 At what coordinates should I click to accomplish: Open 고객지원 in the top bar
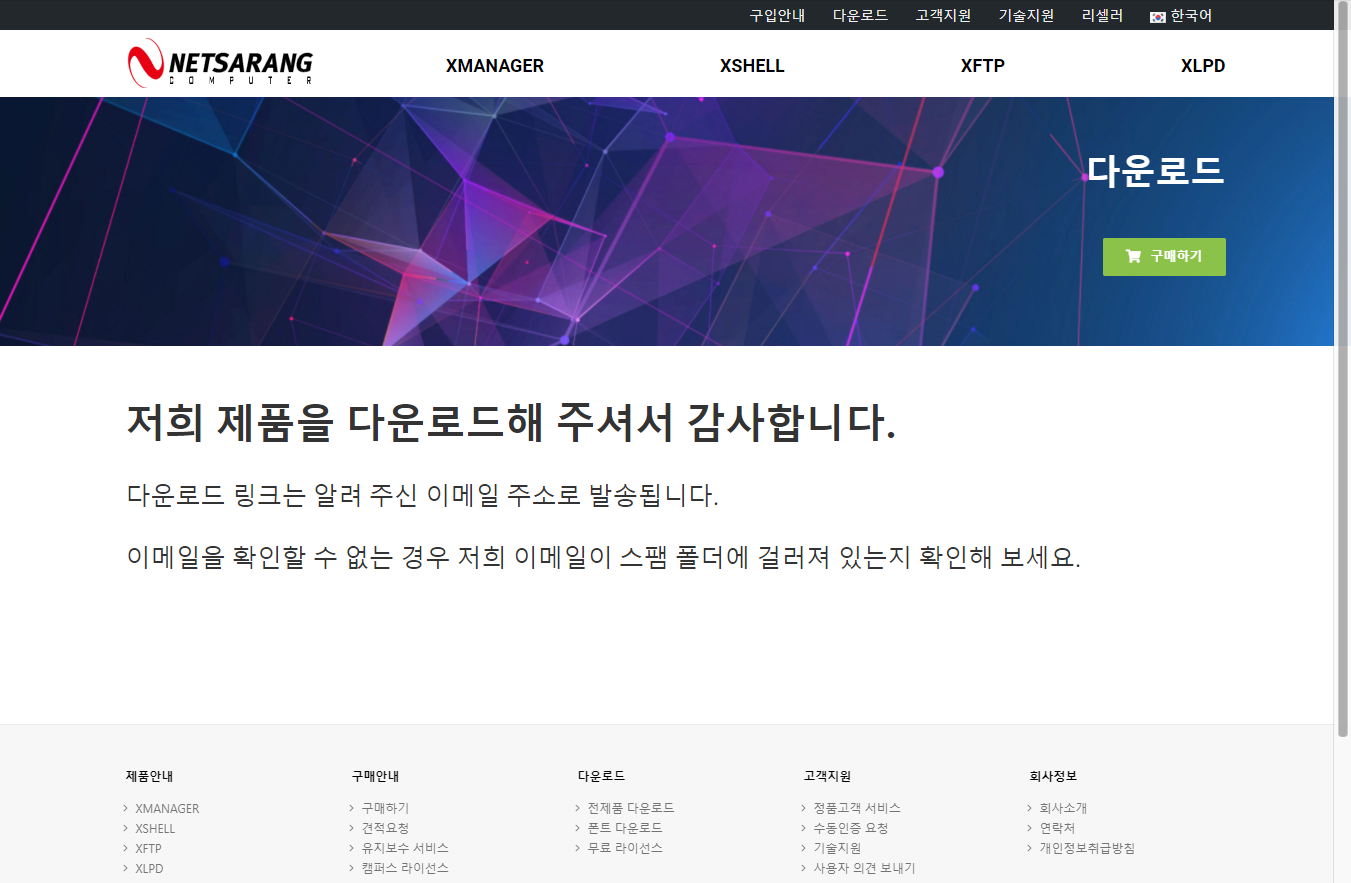[x=943, y=15]
